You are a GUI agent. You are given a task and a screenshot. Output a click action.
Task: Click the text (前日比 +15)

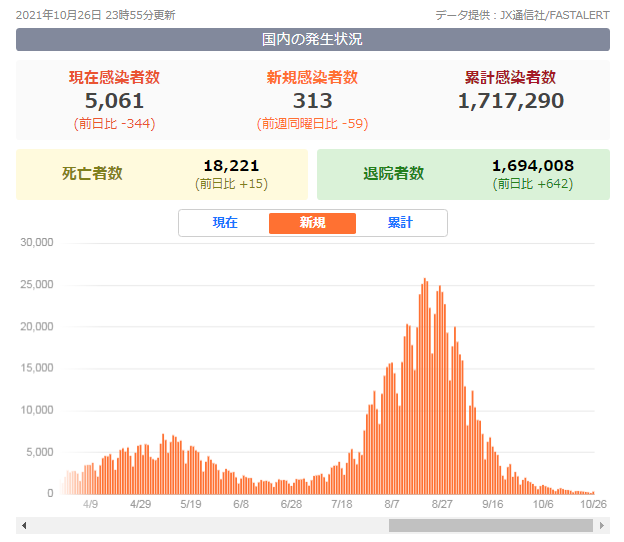click(x=231, y=184)
